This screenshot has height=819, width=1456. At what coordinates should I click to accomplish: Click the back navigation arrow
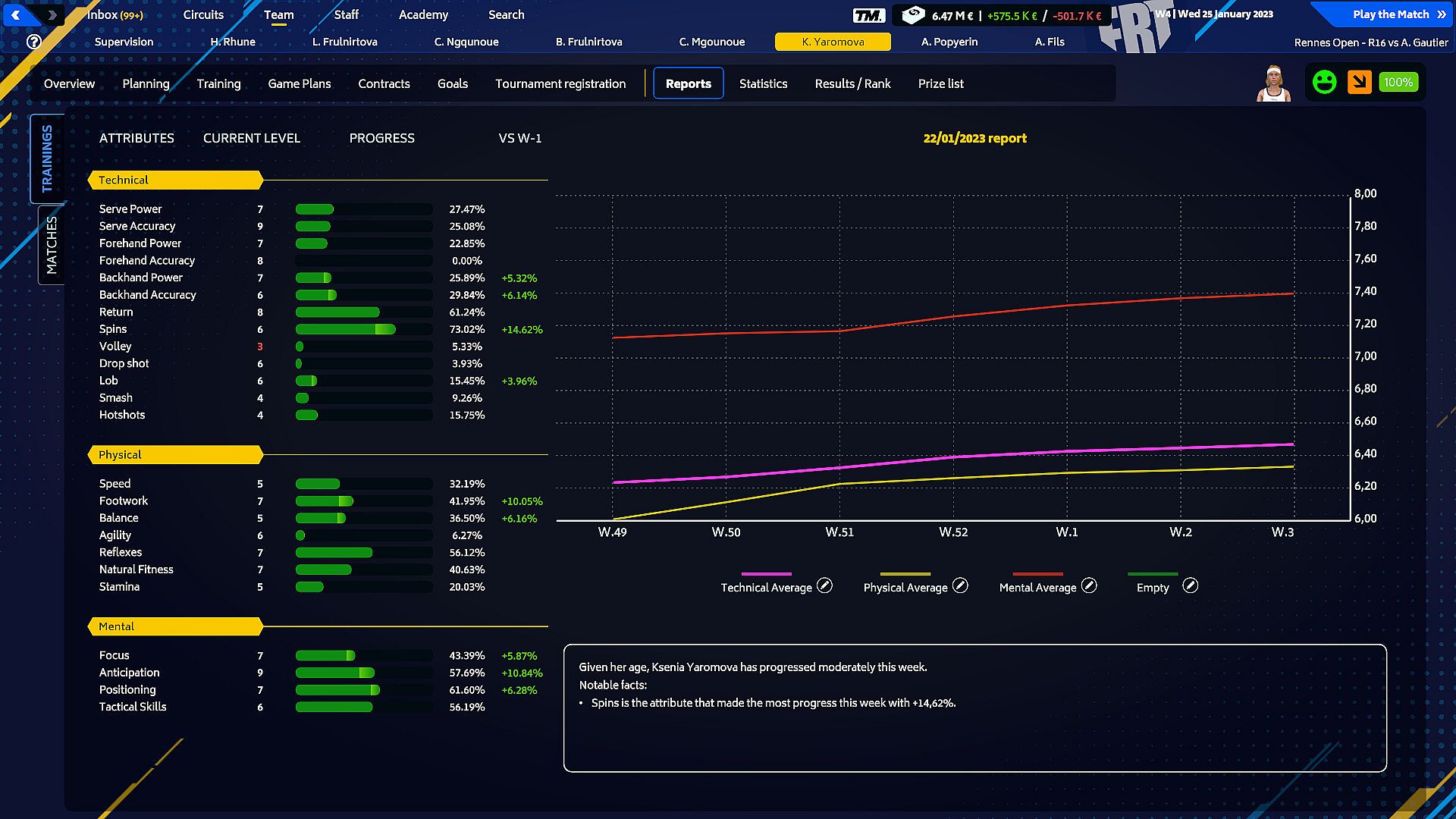point(16,14)
